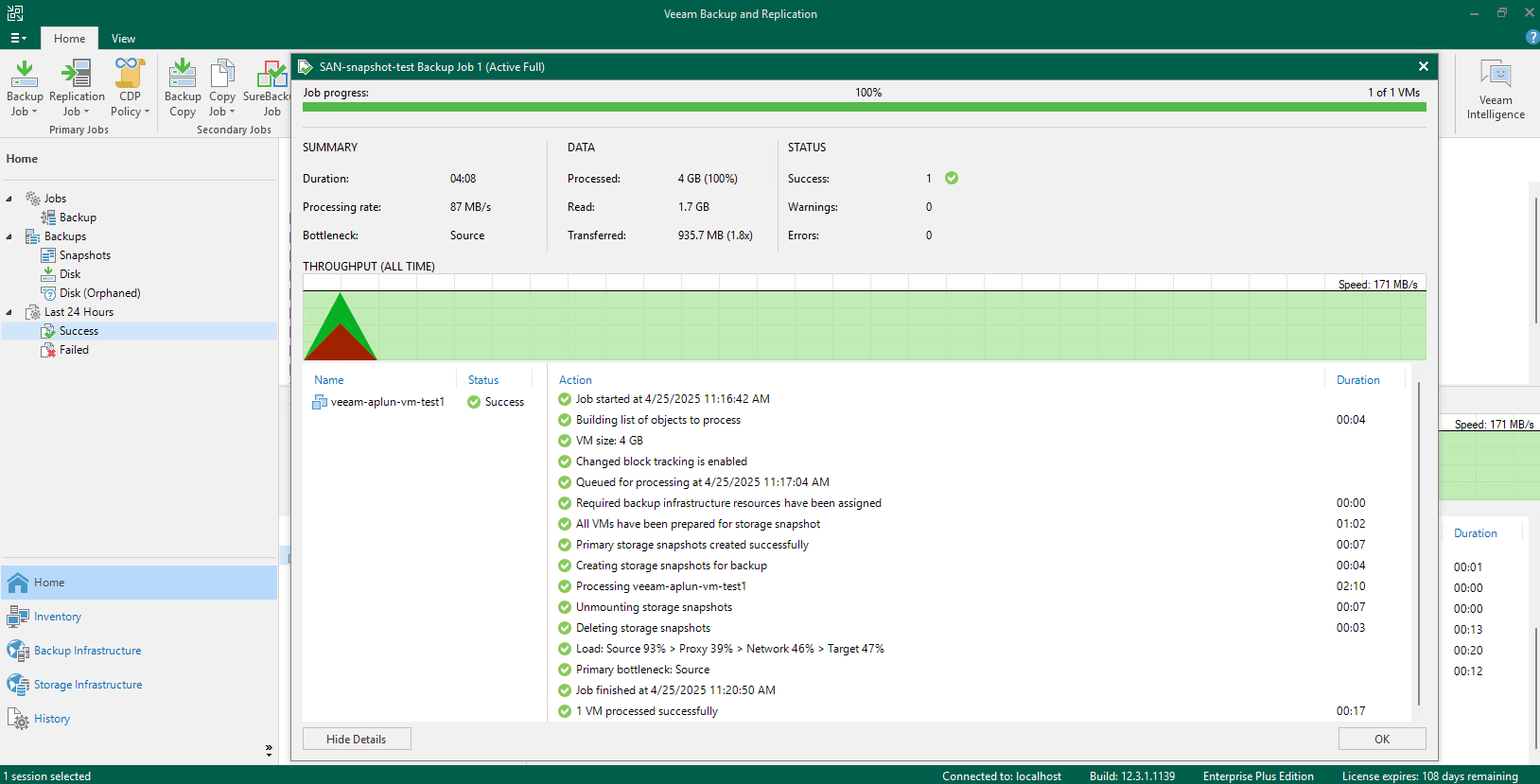Select 'Job started at 4/25/2025 11:16:42 AM' entry
The width and height of the screenshot is (1540, 784).
[x=673, y=399]
